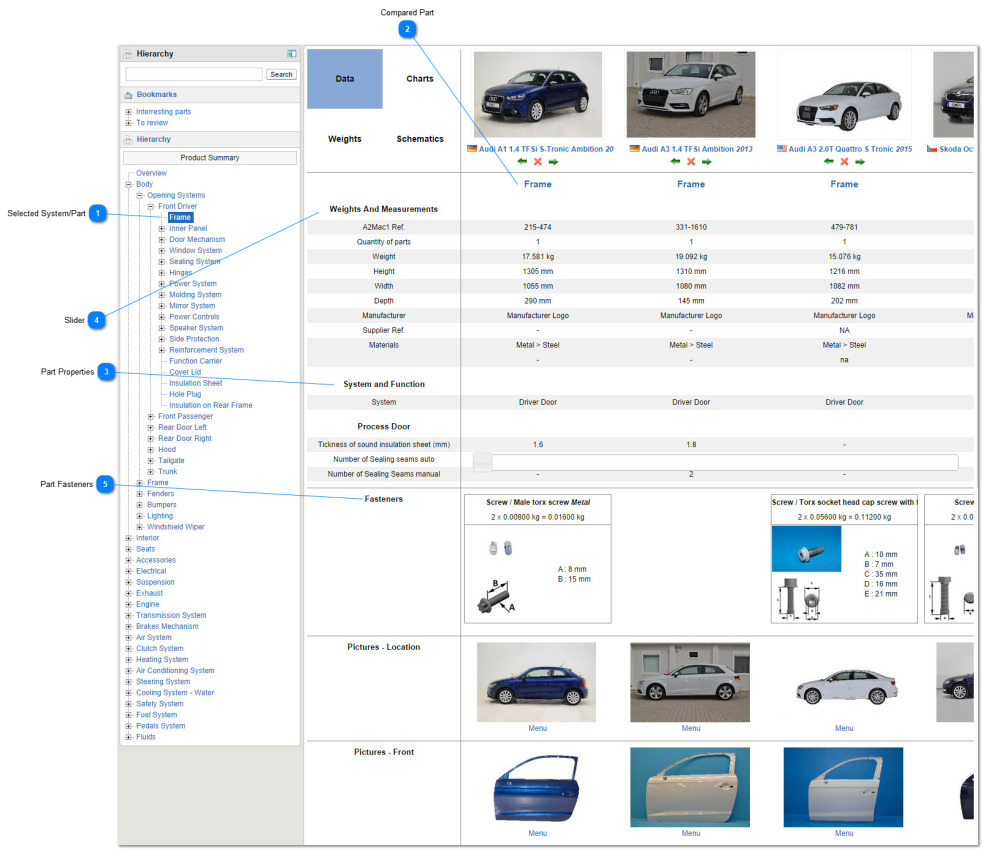Switch to the Data tab
983x850 pixels.
[x=345, y=79]
